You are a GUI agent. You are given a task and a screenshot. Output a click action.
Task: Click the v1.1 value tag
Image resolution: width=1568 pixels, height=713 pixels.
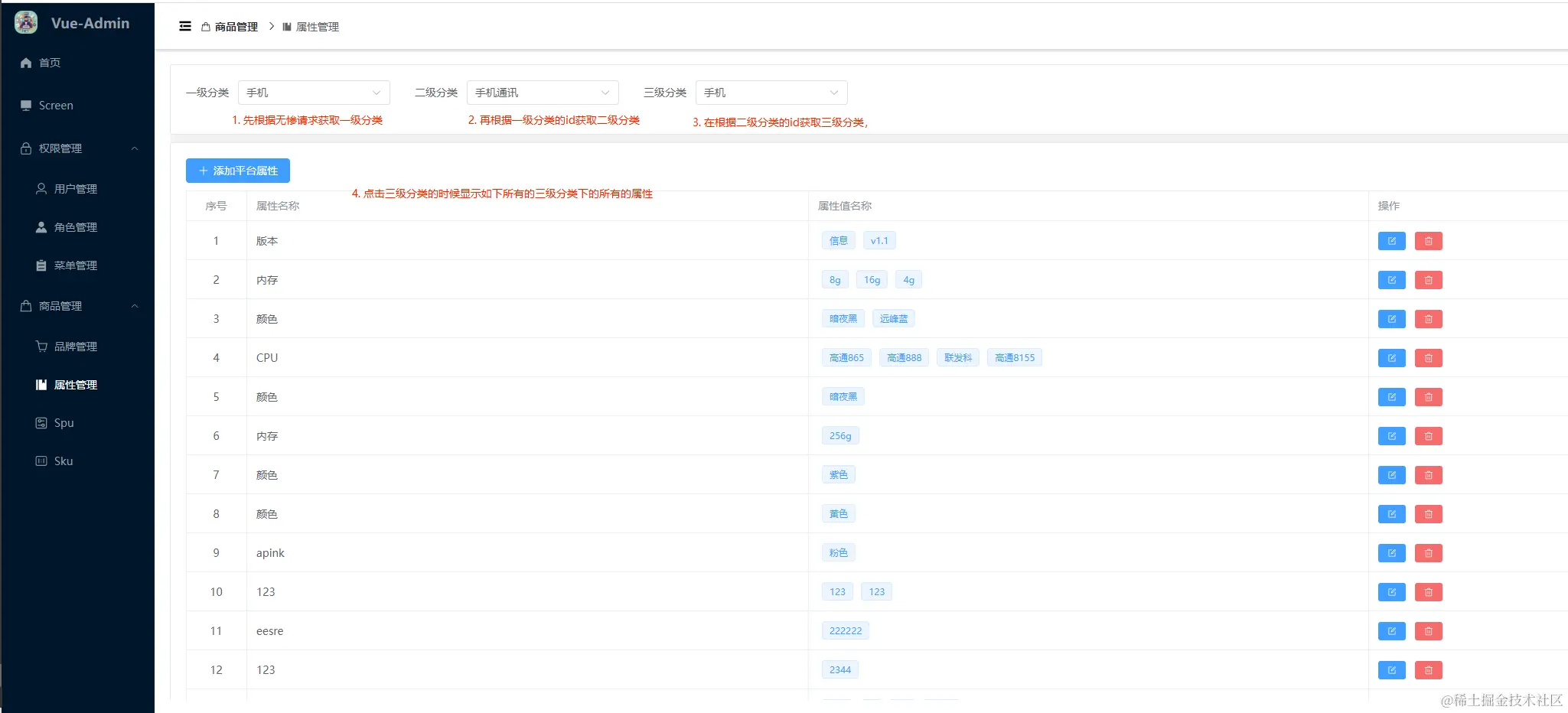879,241
